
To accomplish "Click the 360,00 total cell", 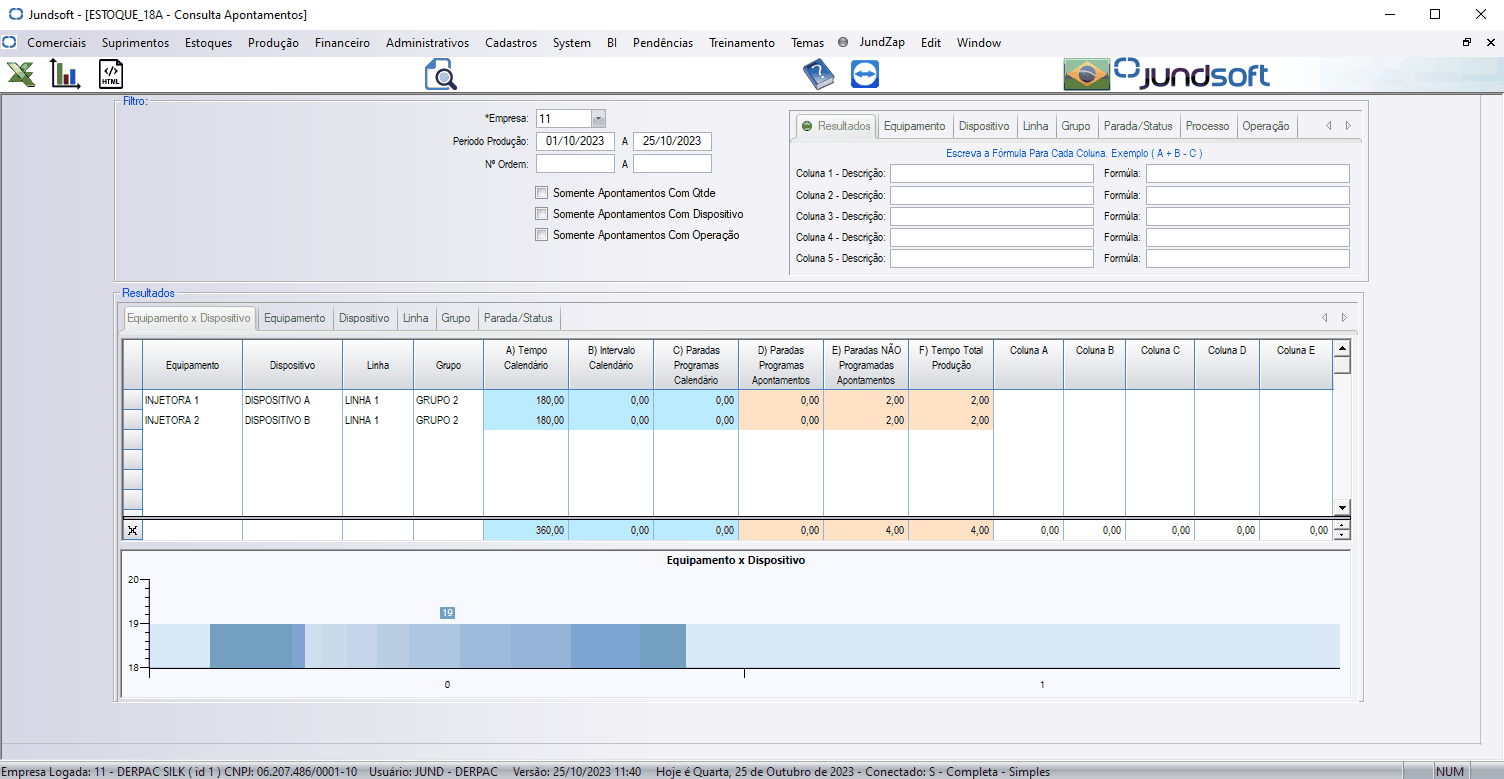I will tap(526, 531).
